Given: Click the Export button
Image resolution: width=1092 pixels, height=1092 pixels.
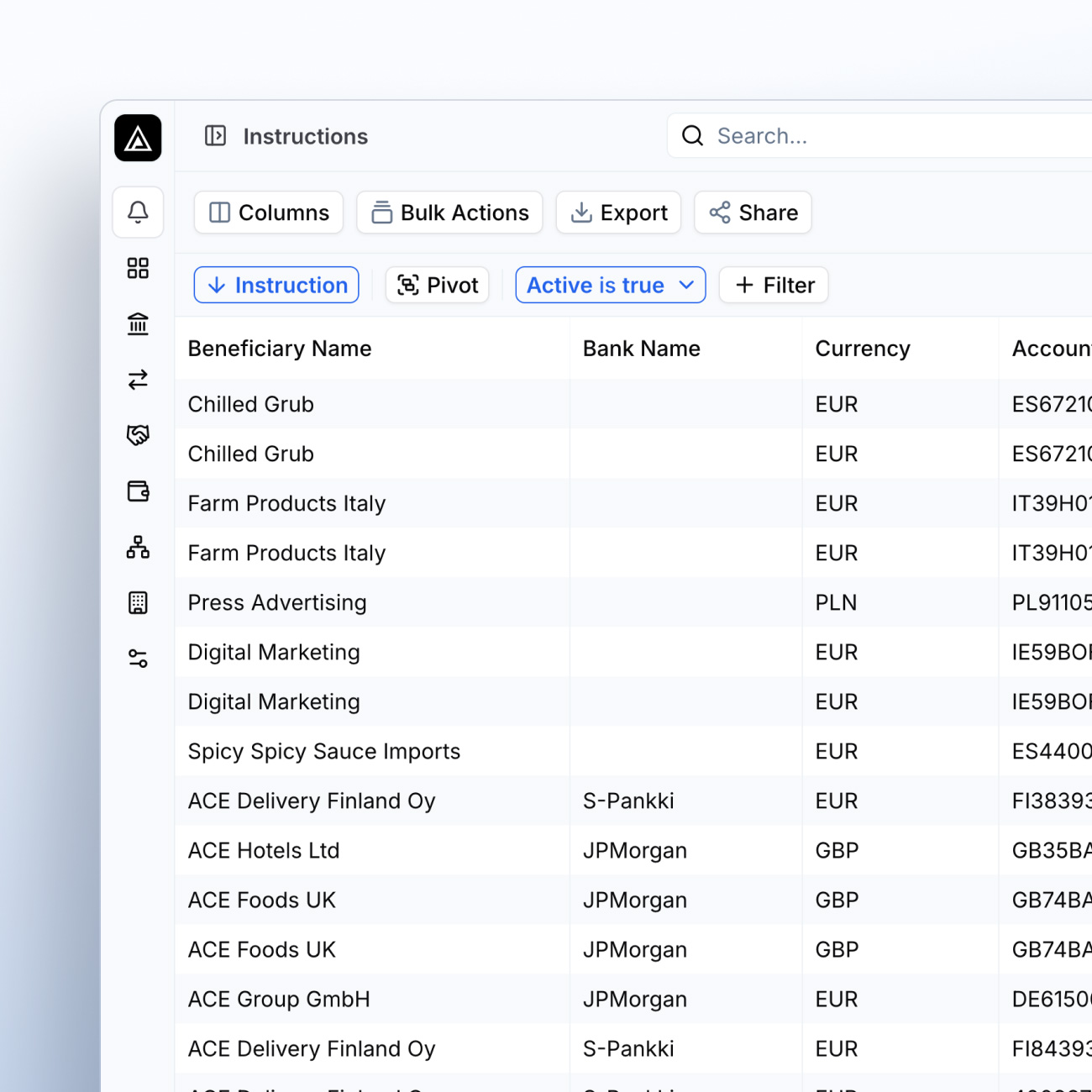Looking at the screenshot, I should point(618,213).
